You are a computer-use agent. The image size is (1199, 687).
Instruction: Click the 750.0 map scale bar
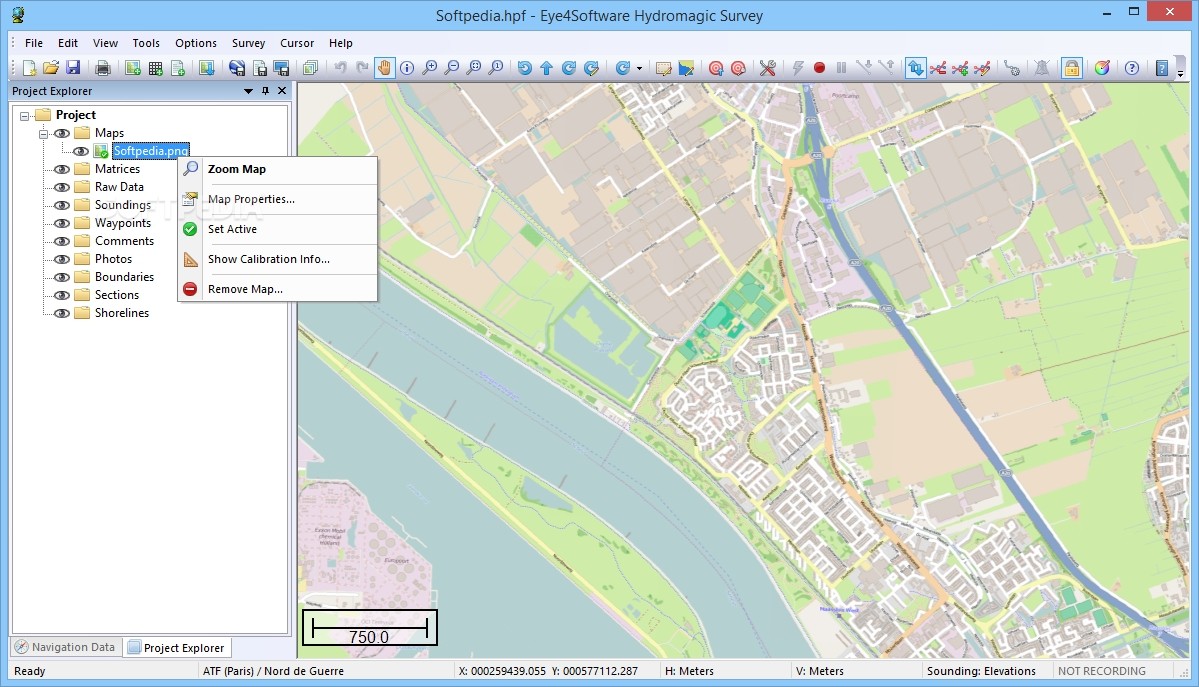pos(369,627)
